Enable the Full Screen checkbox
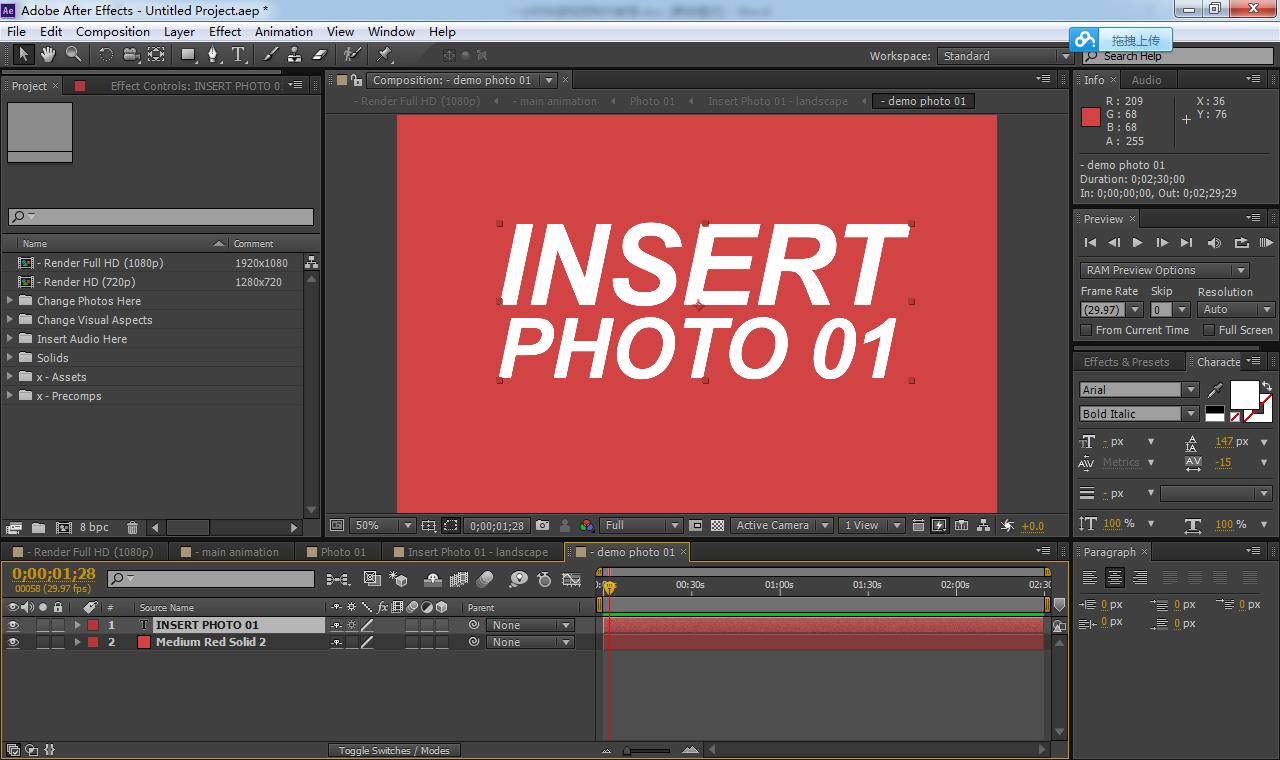 tap(1209, 330)
